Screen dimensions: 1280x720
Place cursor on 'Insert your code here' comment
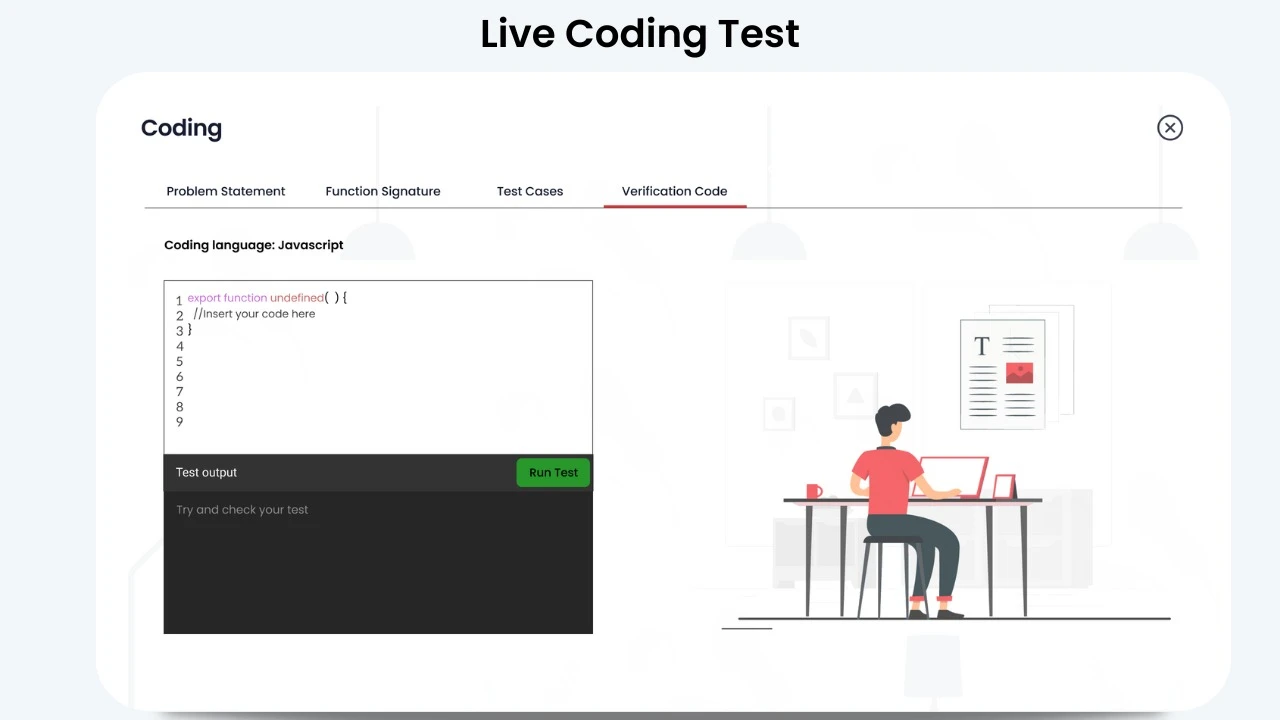pos(256,314)
